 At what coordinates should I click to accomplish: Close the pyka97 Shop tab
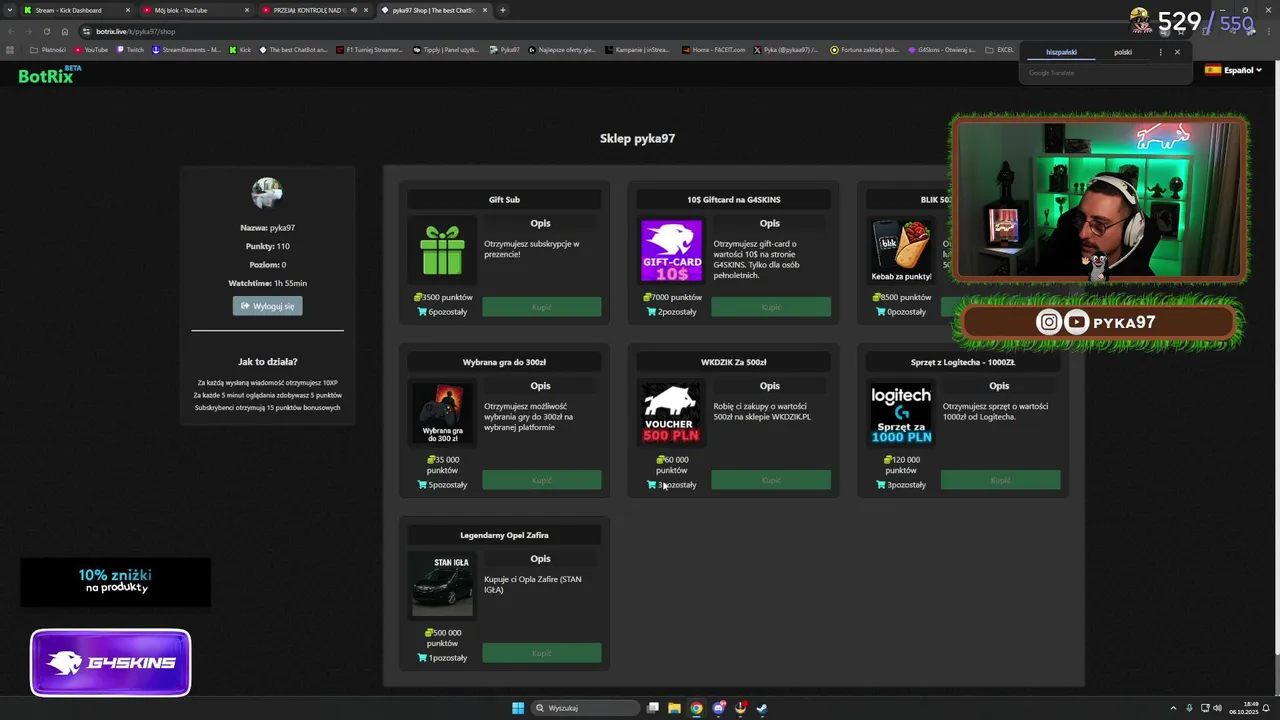click(485, 10)
